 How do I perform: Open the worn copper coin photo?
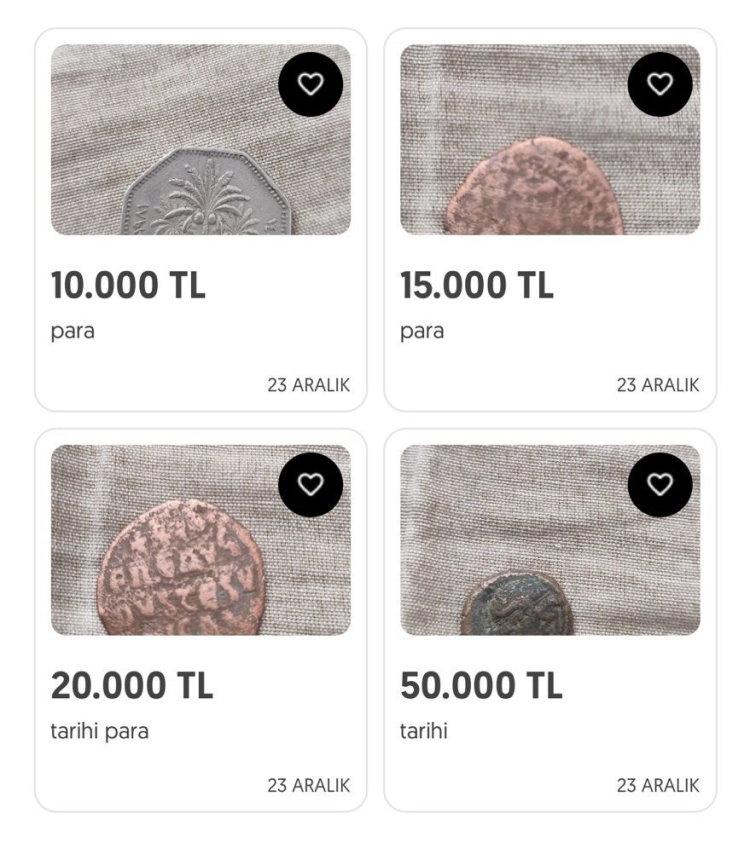click(x=550, y=140)
